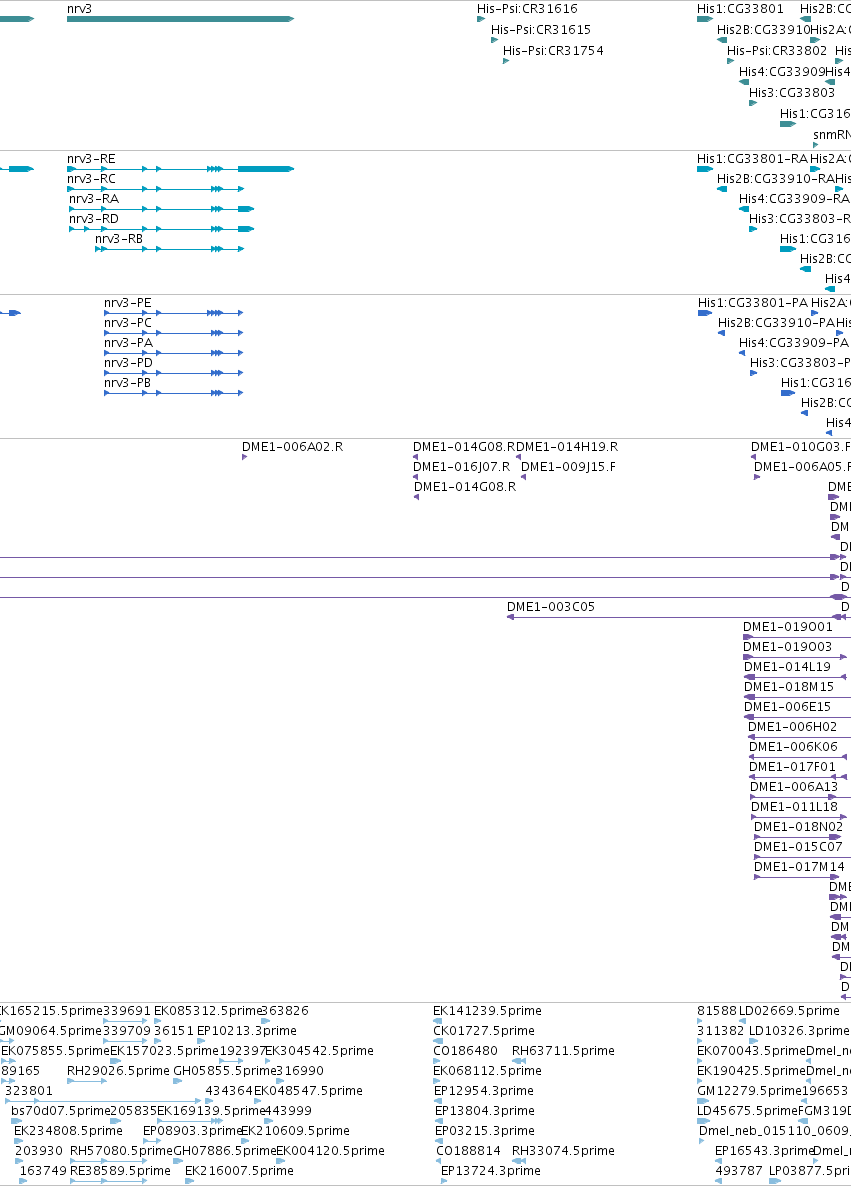Open the nrv3-RB transcript label
Image resolution: width=851 pixels, height=1186 pixels.
coord(119,239)
